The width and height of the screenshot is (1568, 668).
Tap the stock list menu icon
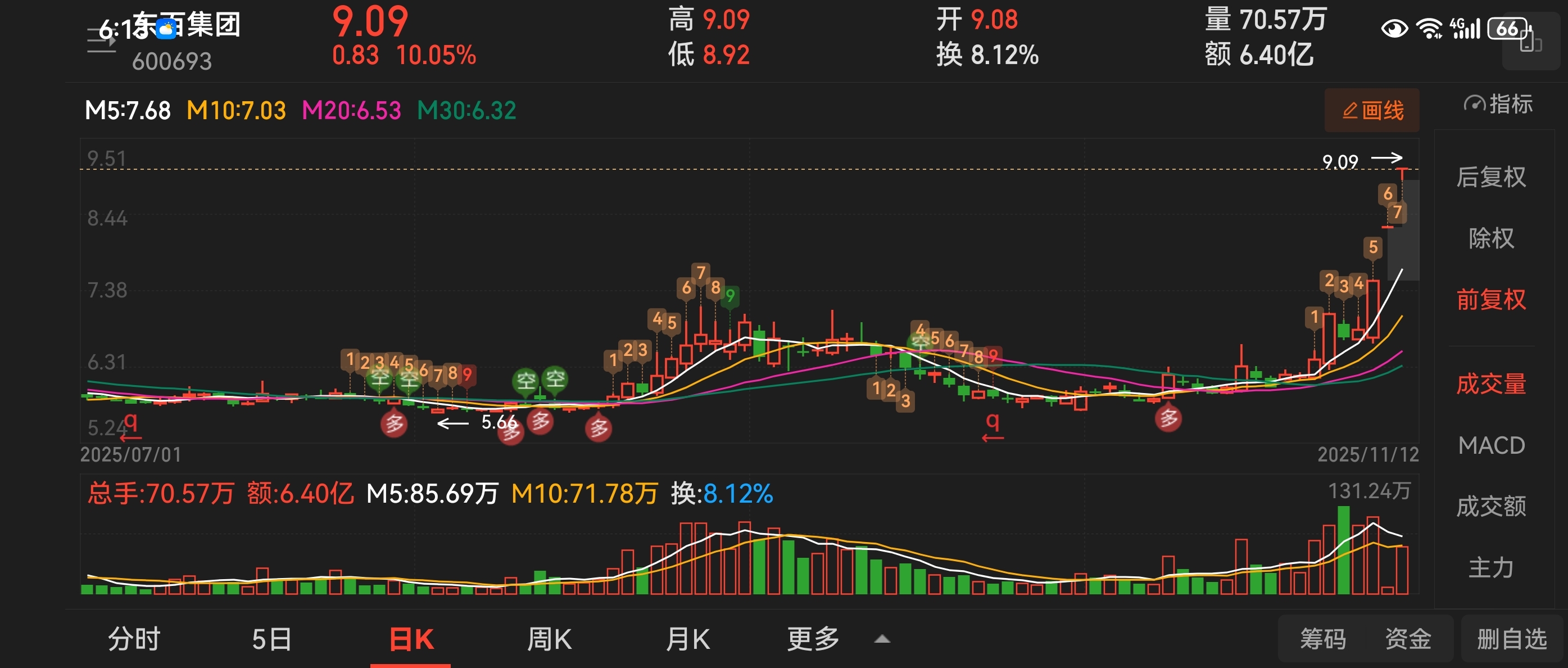pyautogui.click(x=101, y=41)
